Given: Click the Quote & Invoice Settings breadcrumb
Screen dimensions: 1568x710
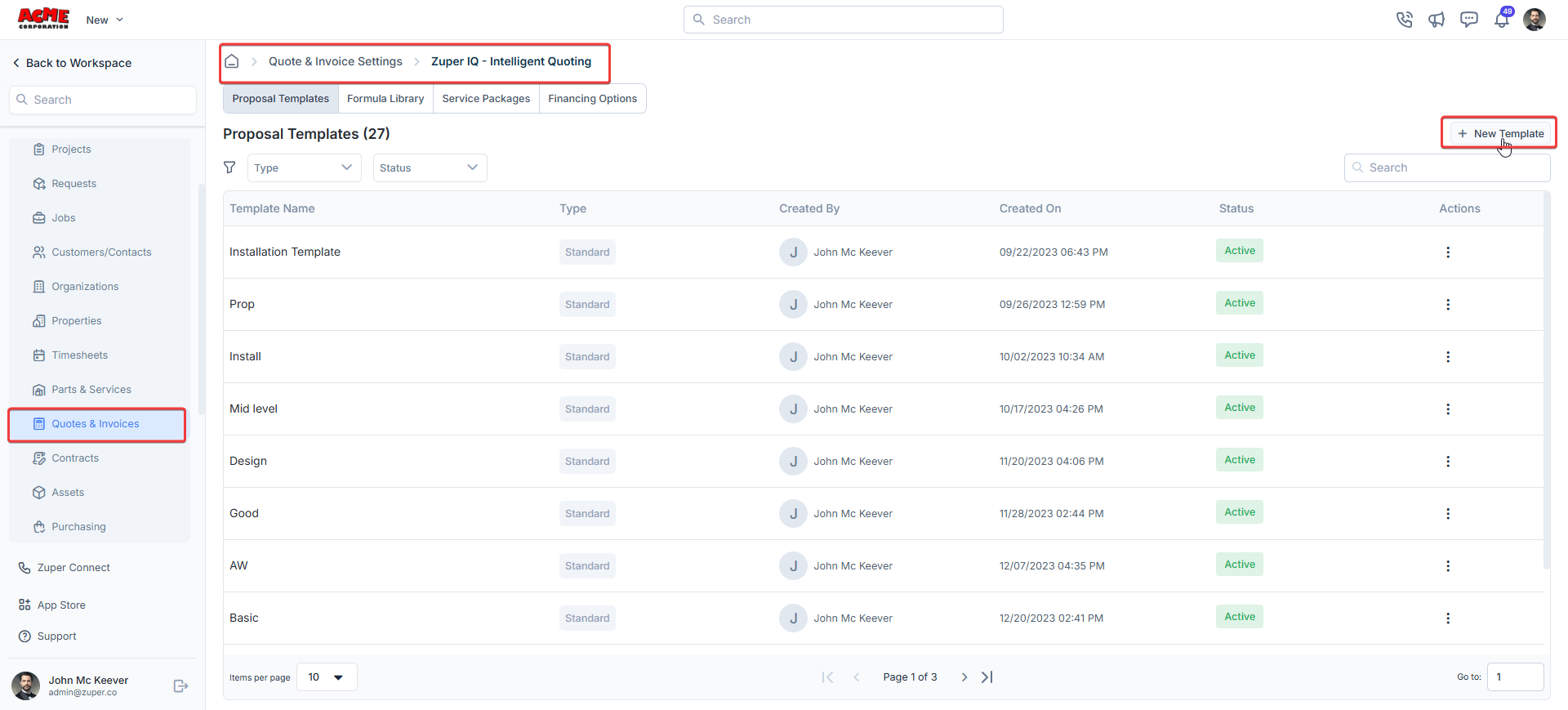Looking at the screenshot, I should 336,61.
